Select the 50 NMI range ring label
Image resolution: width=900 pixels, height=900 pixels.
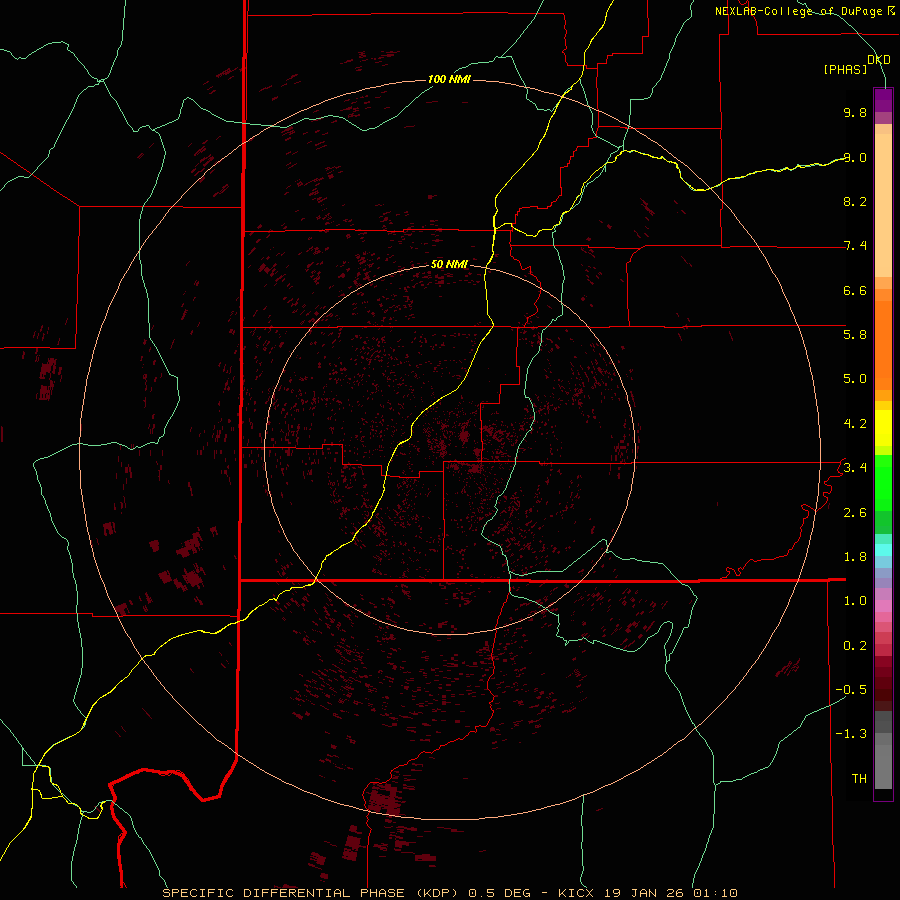(x=449, y=264)
